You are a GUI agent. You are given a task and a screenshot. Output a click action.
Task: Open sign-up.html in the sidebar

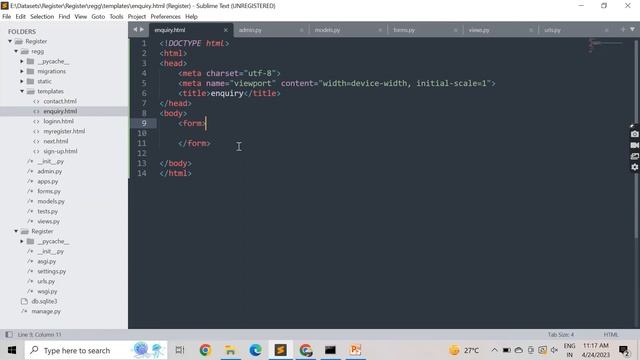[x=60, y=151]
